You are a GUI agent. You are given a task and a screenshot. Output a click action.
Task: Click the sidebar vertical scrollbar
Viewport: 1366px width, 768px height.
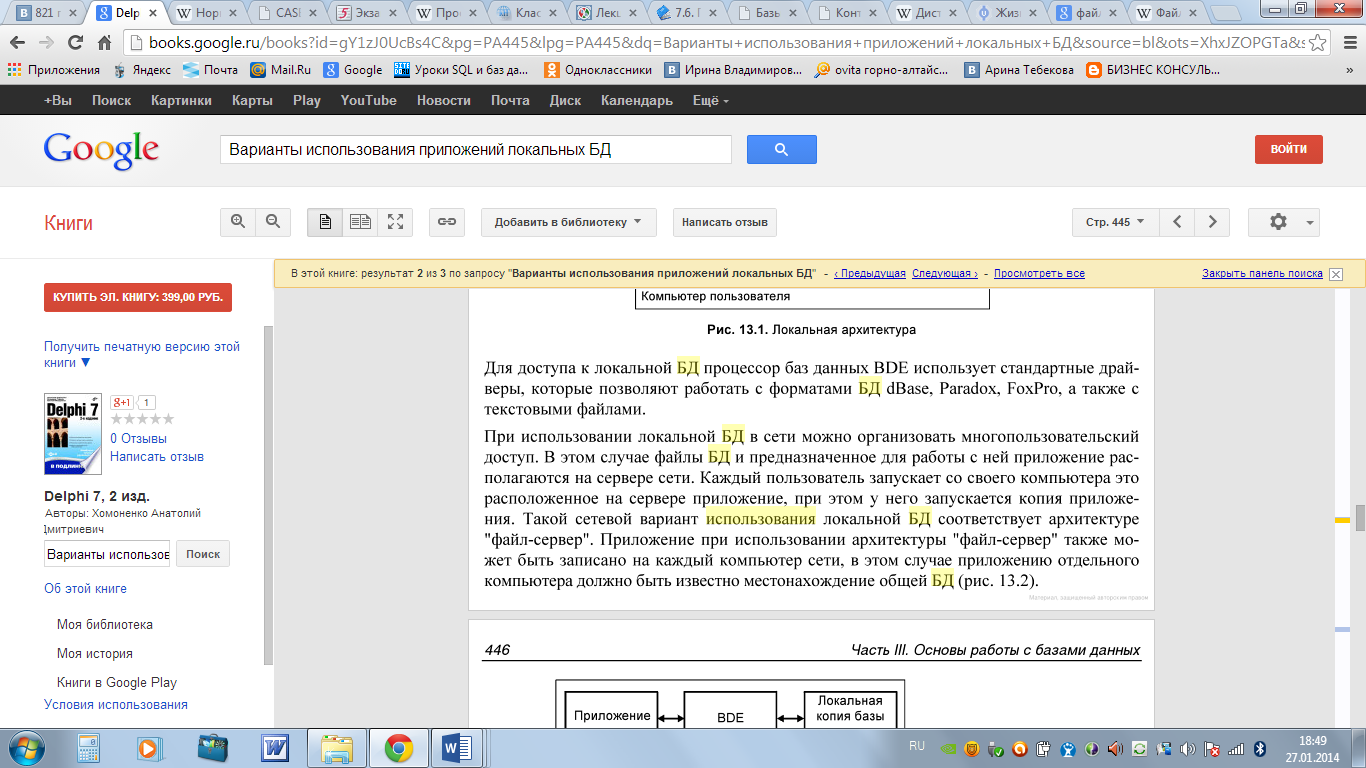click(268, 495)
